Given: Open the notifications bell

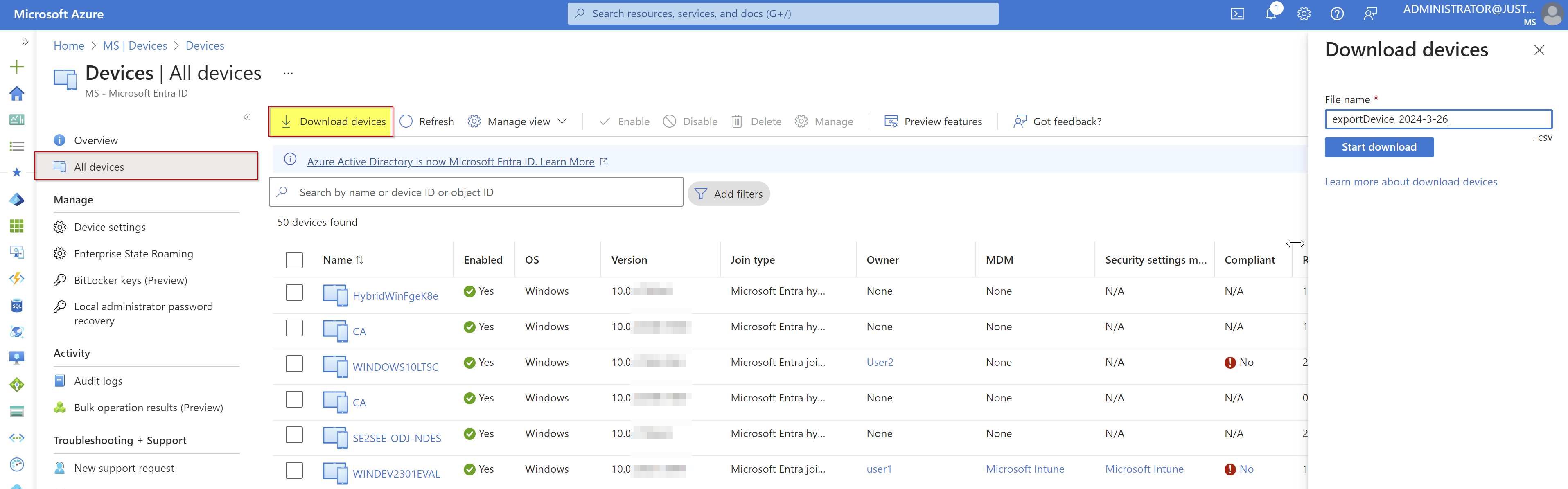Looking at the screenshot, I should [1271, 14].
